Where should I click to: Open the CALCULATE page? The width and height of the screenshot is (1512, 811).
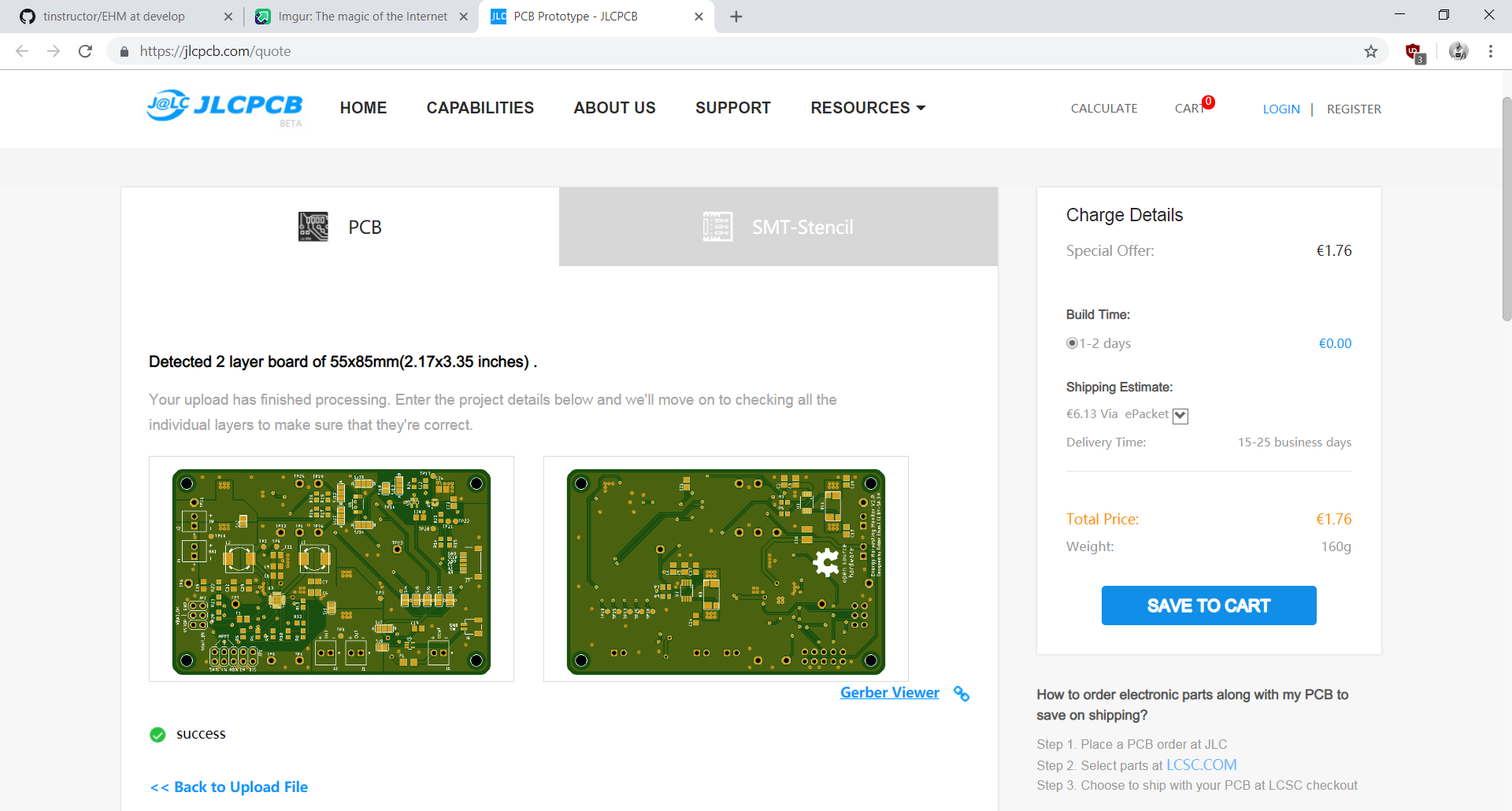point(1104,109)
